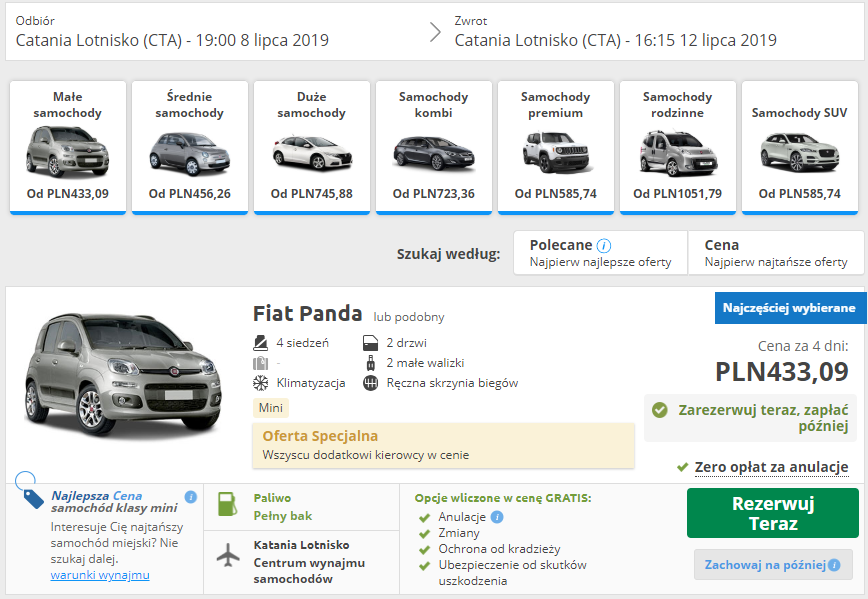
Task: Click the checkmark beside Ubezpieczenie od skutków uszkodzenia
Action: (425, 566)
